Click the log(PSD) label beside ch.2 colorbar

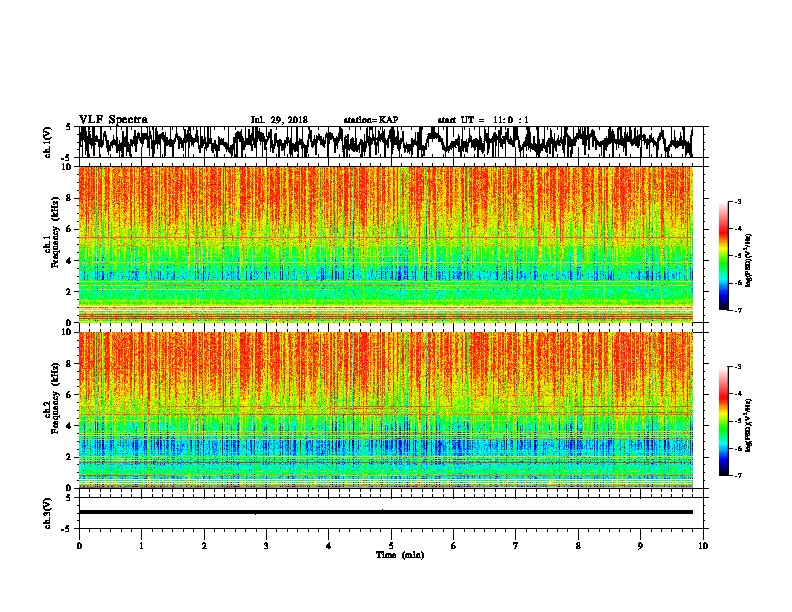point(750,425)
